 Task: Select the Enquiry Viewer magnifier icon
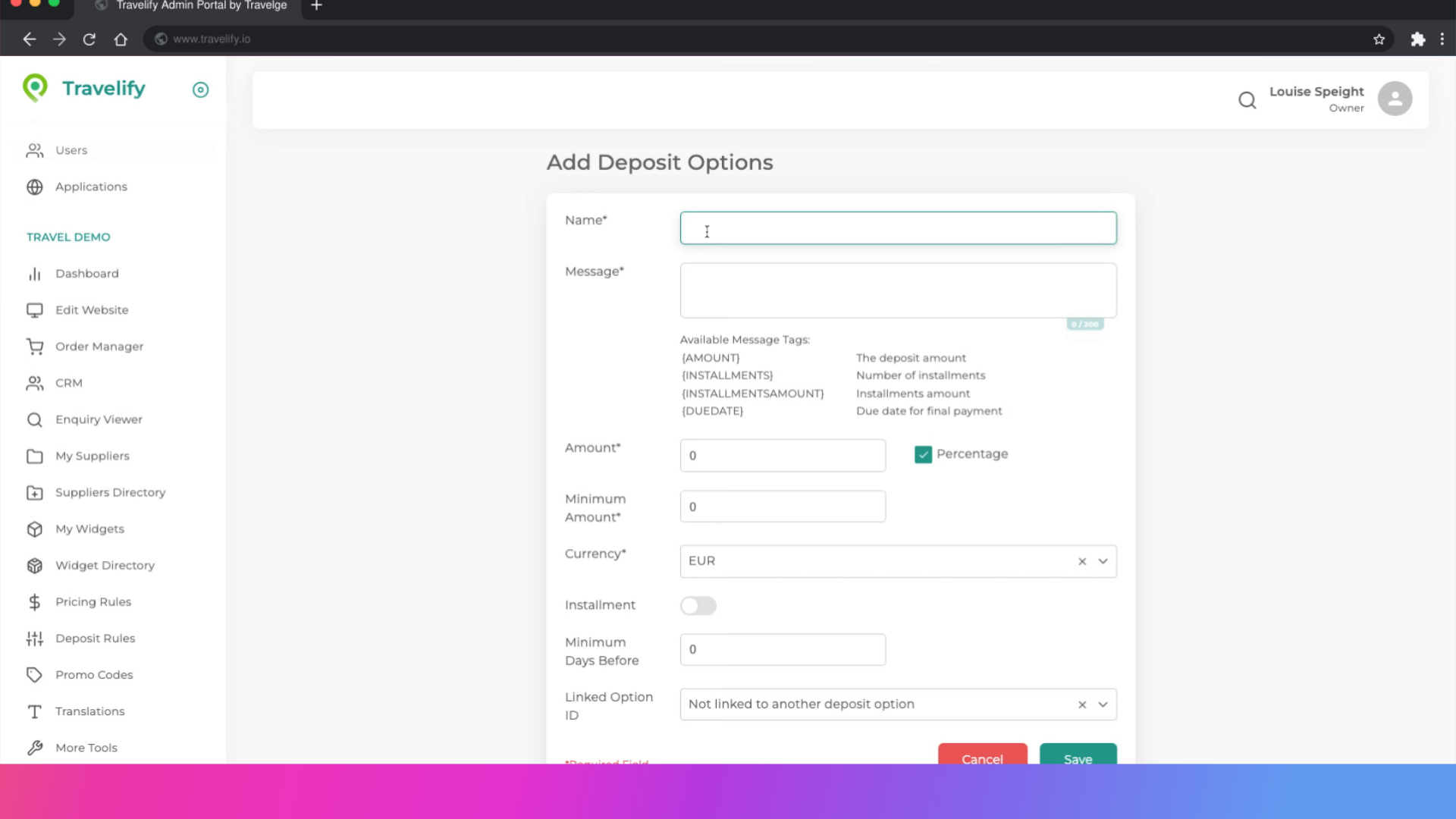click(x=35, y=419)
